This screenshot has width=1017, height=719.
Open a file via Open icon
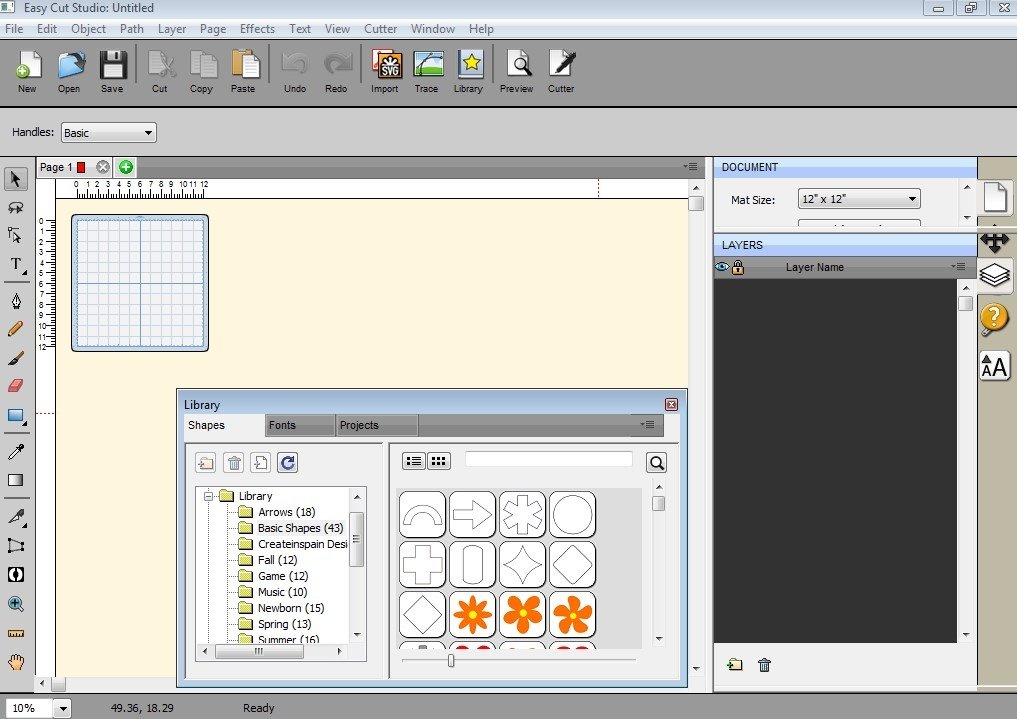(69, 71)
